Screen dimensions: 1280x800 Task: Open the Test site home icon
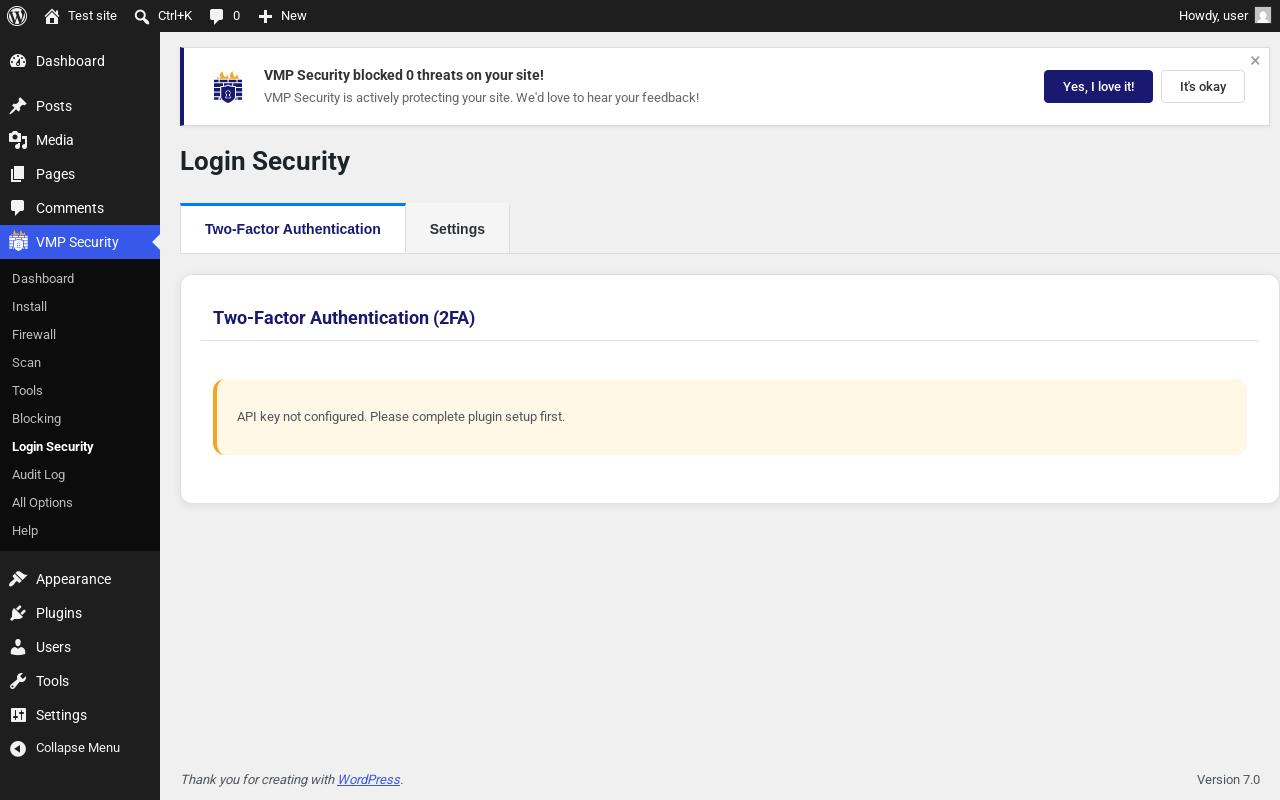pyautogui.click(x=52, y=16)
